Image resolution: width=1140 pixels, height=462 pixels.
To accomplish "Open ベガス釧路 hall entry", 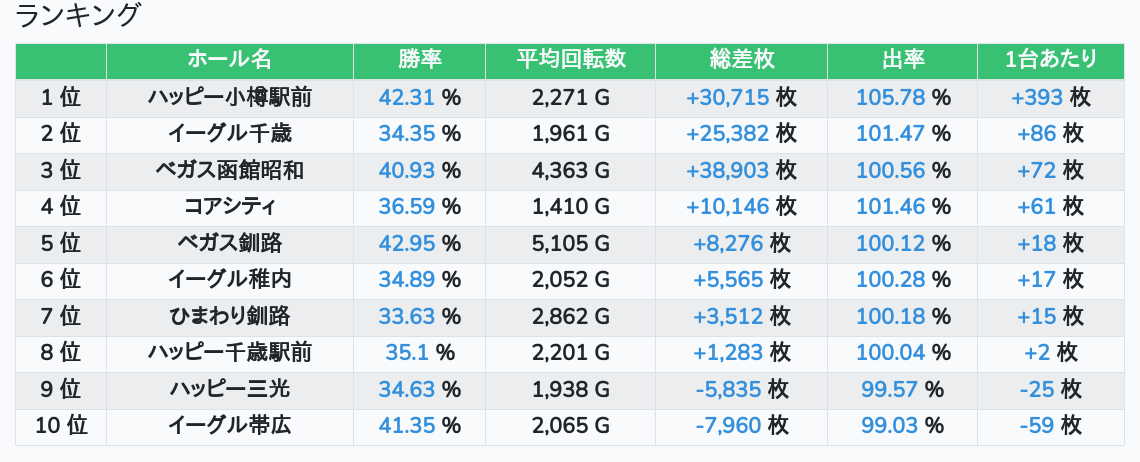I will (x=229, y=244).
